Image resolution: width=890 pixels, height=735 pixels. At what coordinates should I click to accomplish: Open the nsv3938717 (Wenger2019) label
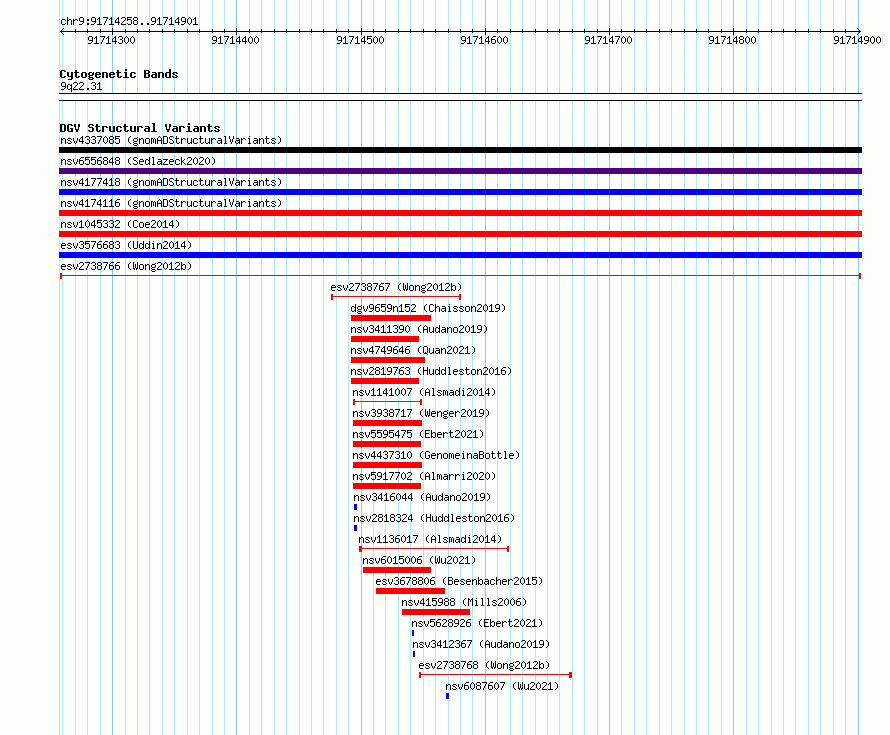[421, 413]
